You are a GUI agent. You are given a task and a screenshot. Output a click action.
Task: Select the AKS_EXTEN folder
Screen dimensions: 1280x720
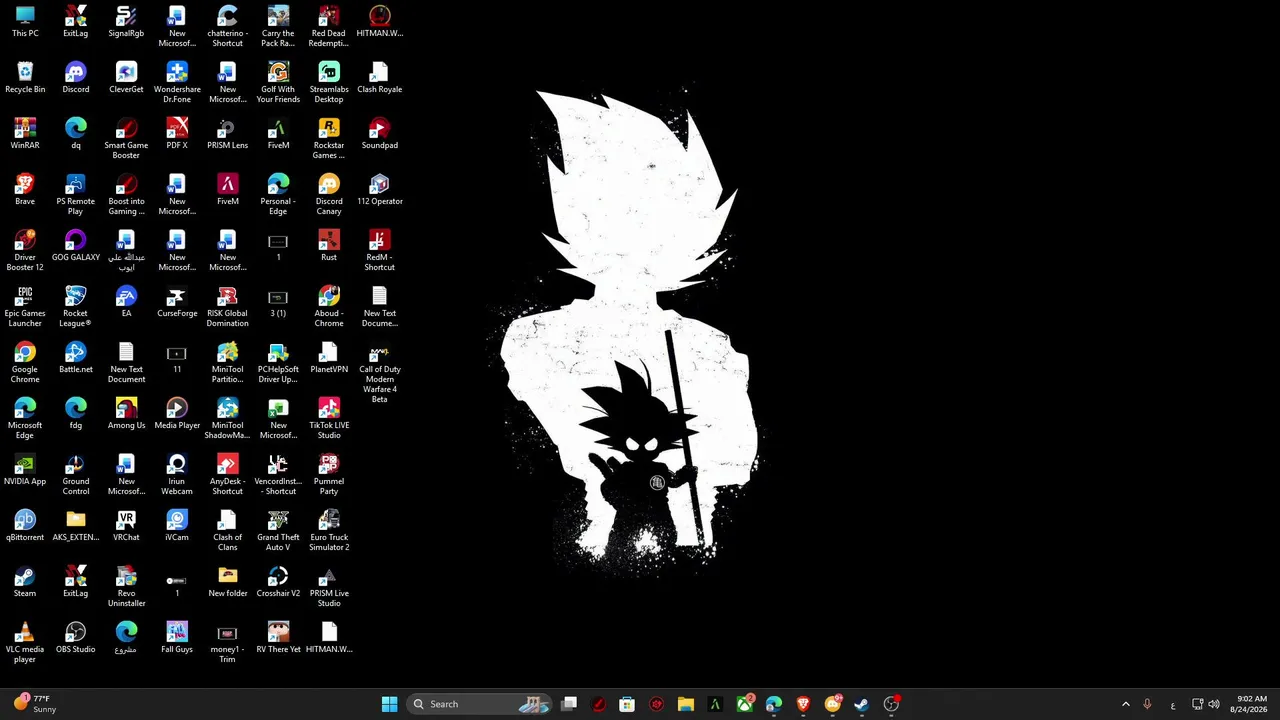[75, 526]
